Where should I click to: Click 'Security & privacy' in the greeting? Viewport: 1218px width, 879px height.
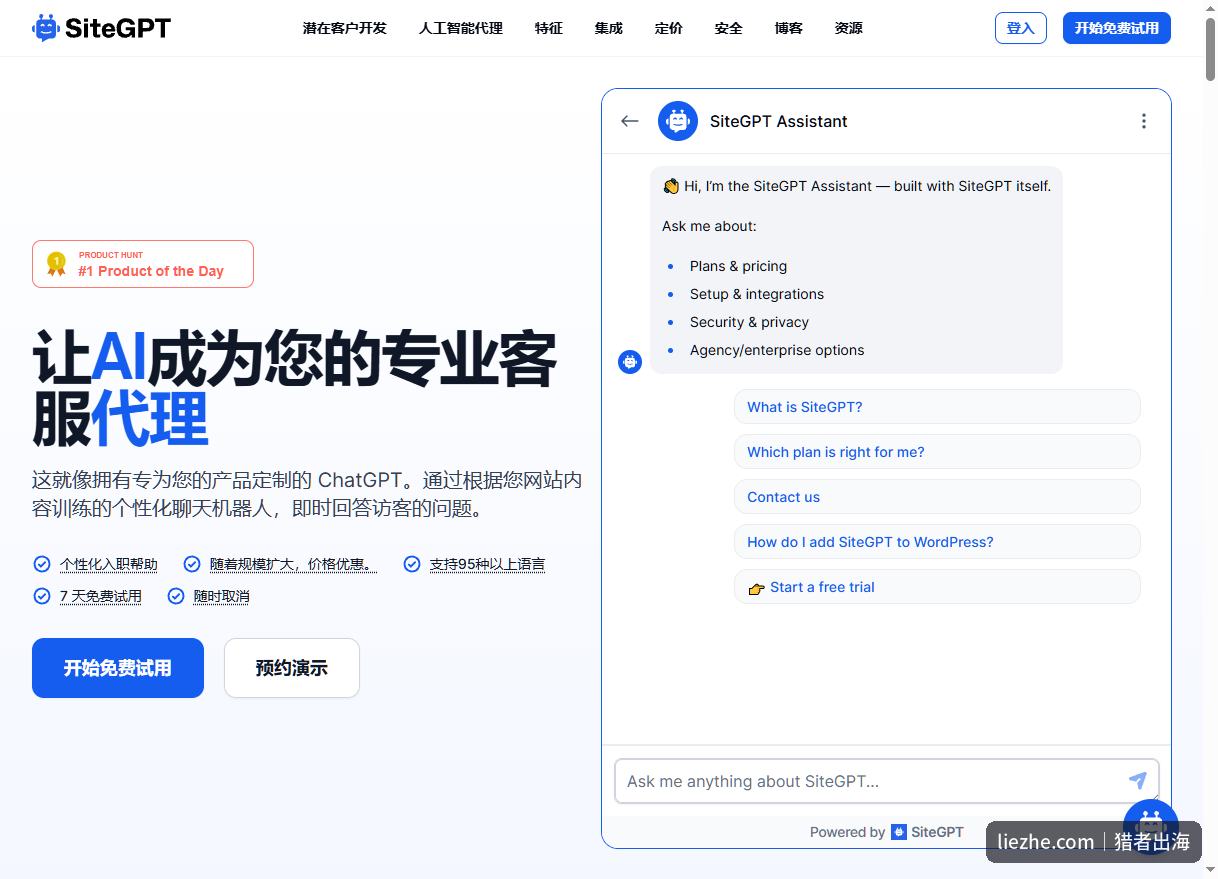[x=749, y=322]
